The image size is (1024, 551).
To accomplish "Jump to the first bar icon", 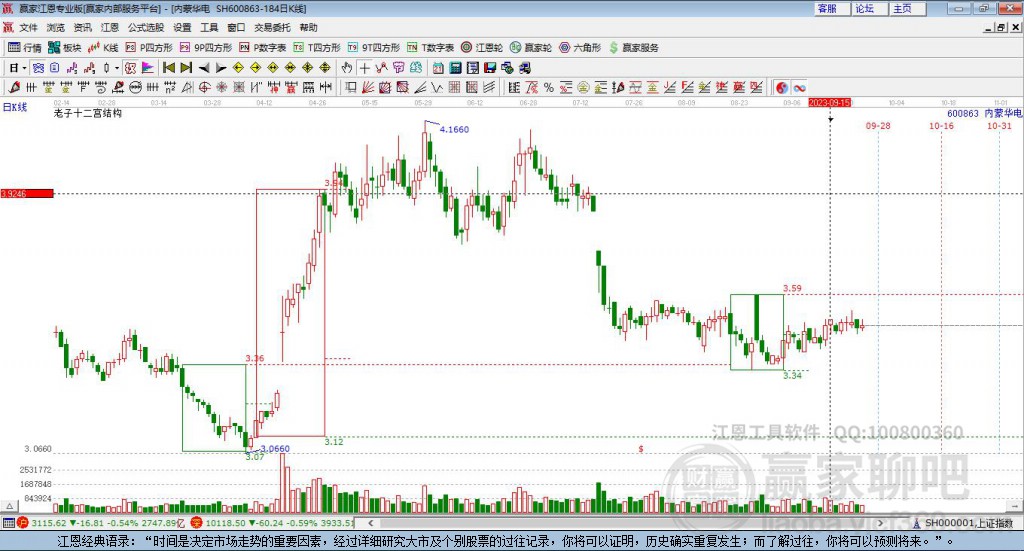I will click(x=169, y=68).
